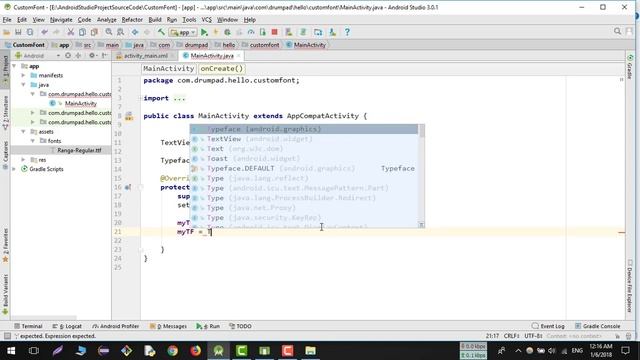Screen dimensions: 640x360
Task: Toggle the Favorites side tool window
Action: (5, 246)
